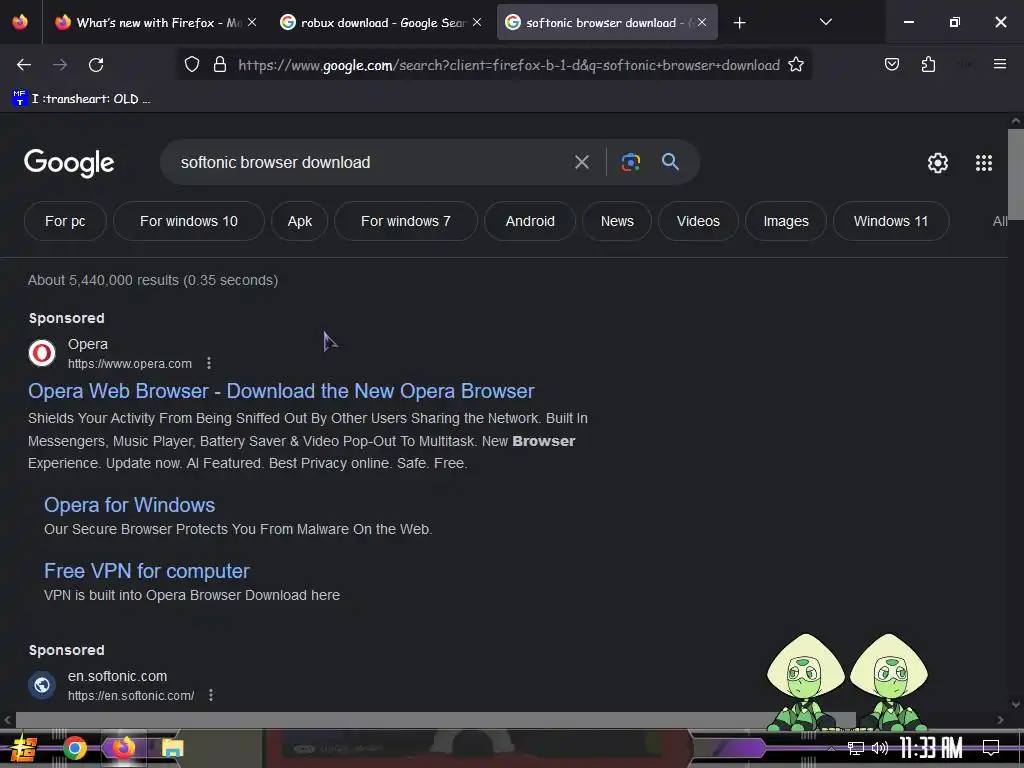Open the Extensions puzzle icon

click(x=928, y=65)
